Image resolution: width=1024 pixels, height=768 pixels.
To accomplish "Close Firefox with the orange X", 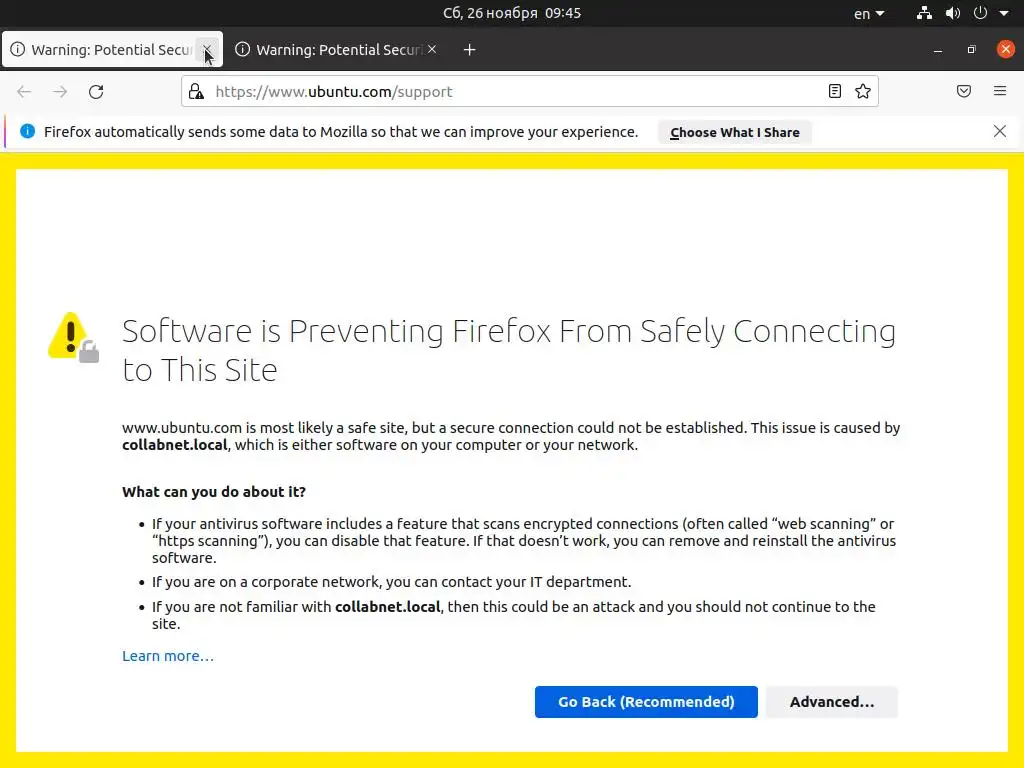I will tap(1006, 50).
